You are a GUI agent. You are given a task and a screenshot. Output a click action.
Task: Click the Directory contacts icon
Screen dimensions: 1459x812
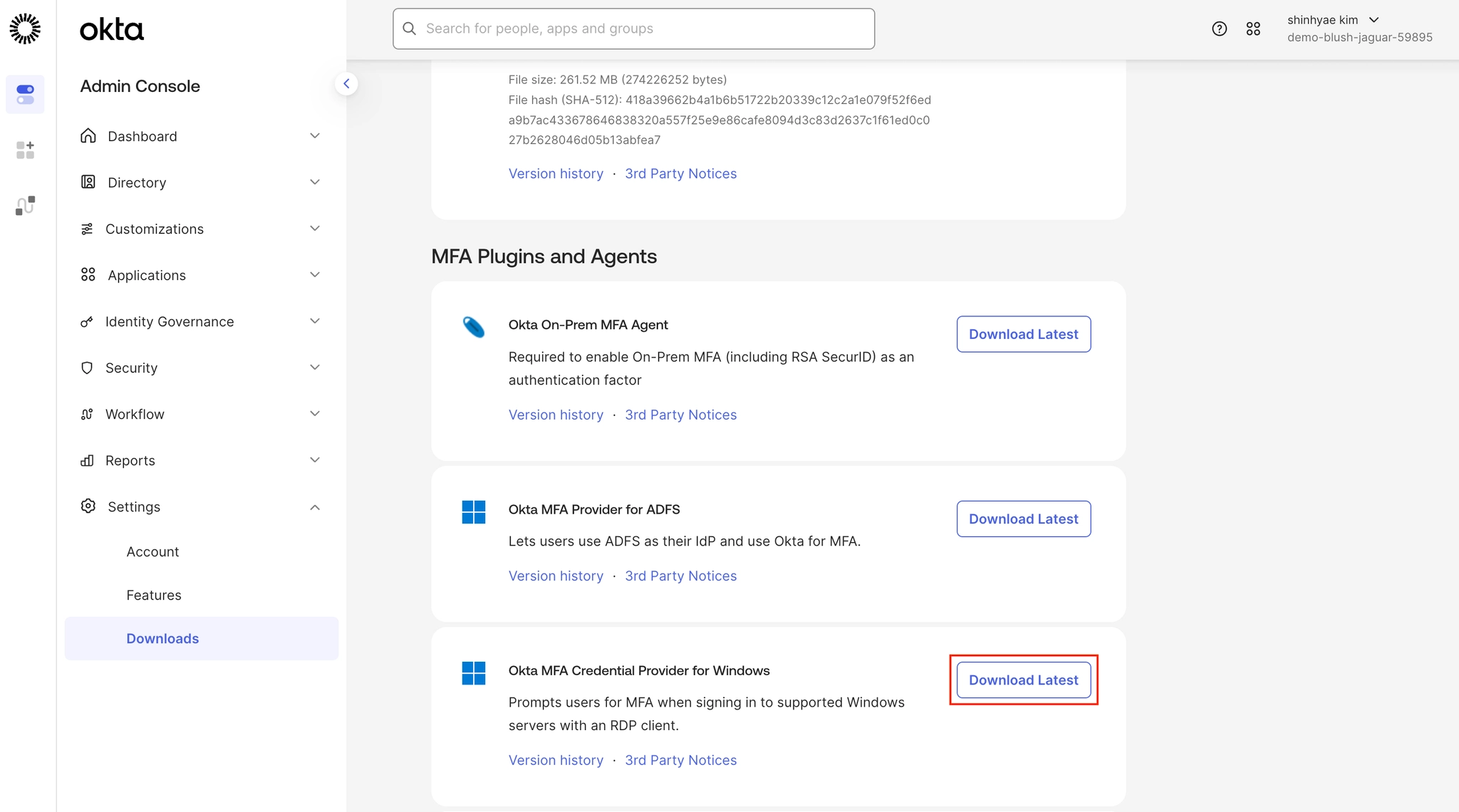pyautogui.click(x=88, y=182)
